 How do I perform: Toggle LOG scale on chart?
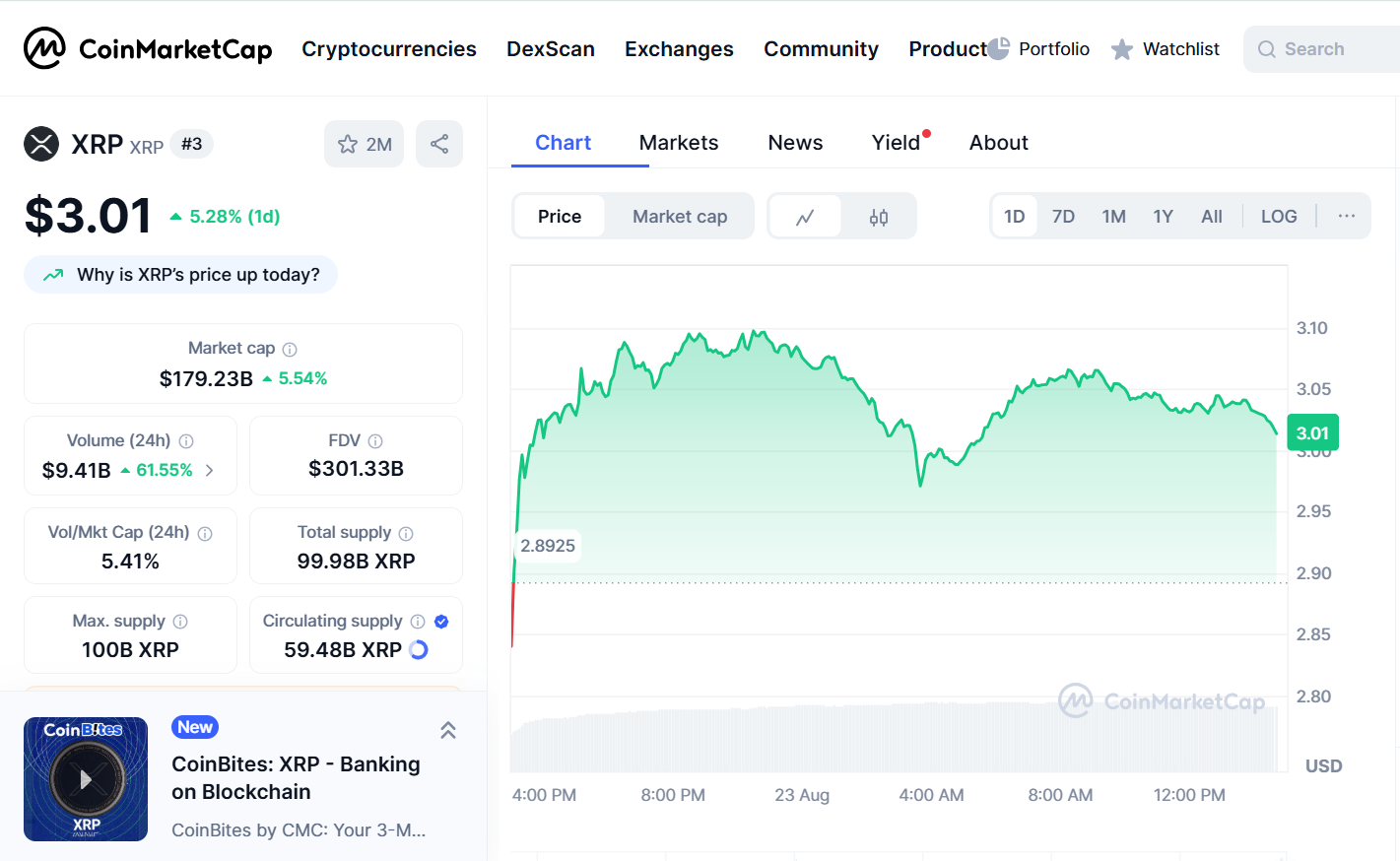1279,217
